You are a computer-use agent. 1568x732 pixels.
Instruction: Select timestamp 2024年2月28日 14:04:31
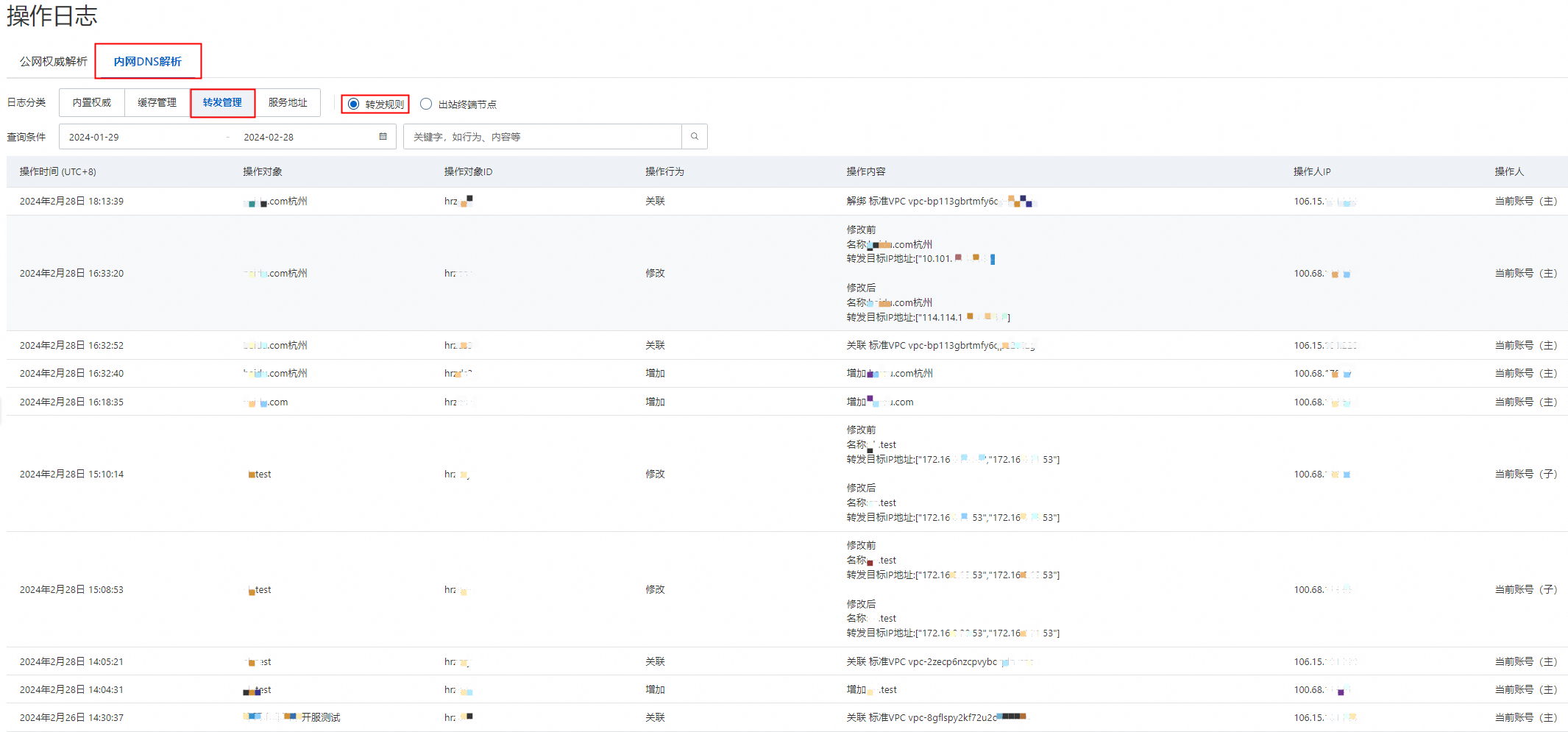point(71,690)
